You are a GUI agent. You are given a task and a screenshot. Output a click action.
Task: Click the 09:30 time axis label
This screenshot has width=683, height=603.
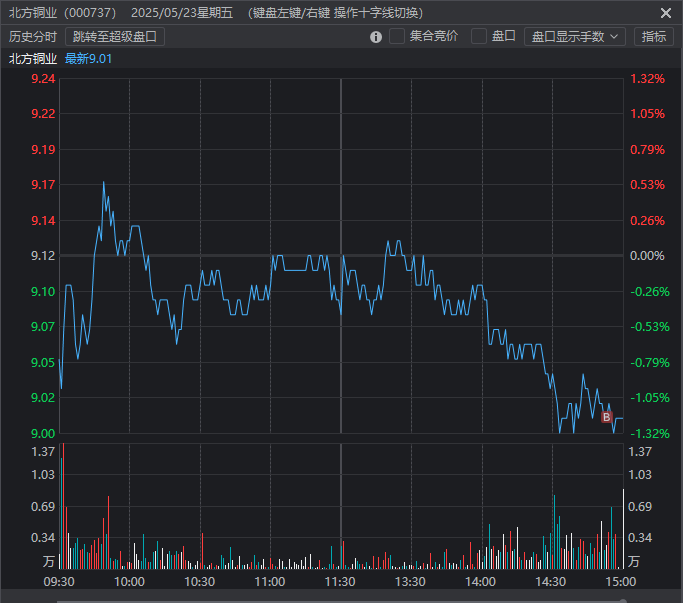[60, 581]
